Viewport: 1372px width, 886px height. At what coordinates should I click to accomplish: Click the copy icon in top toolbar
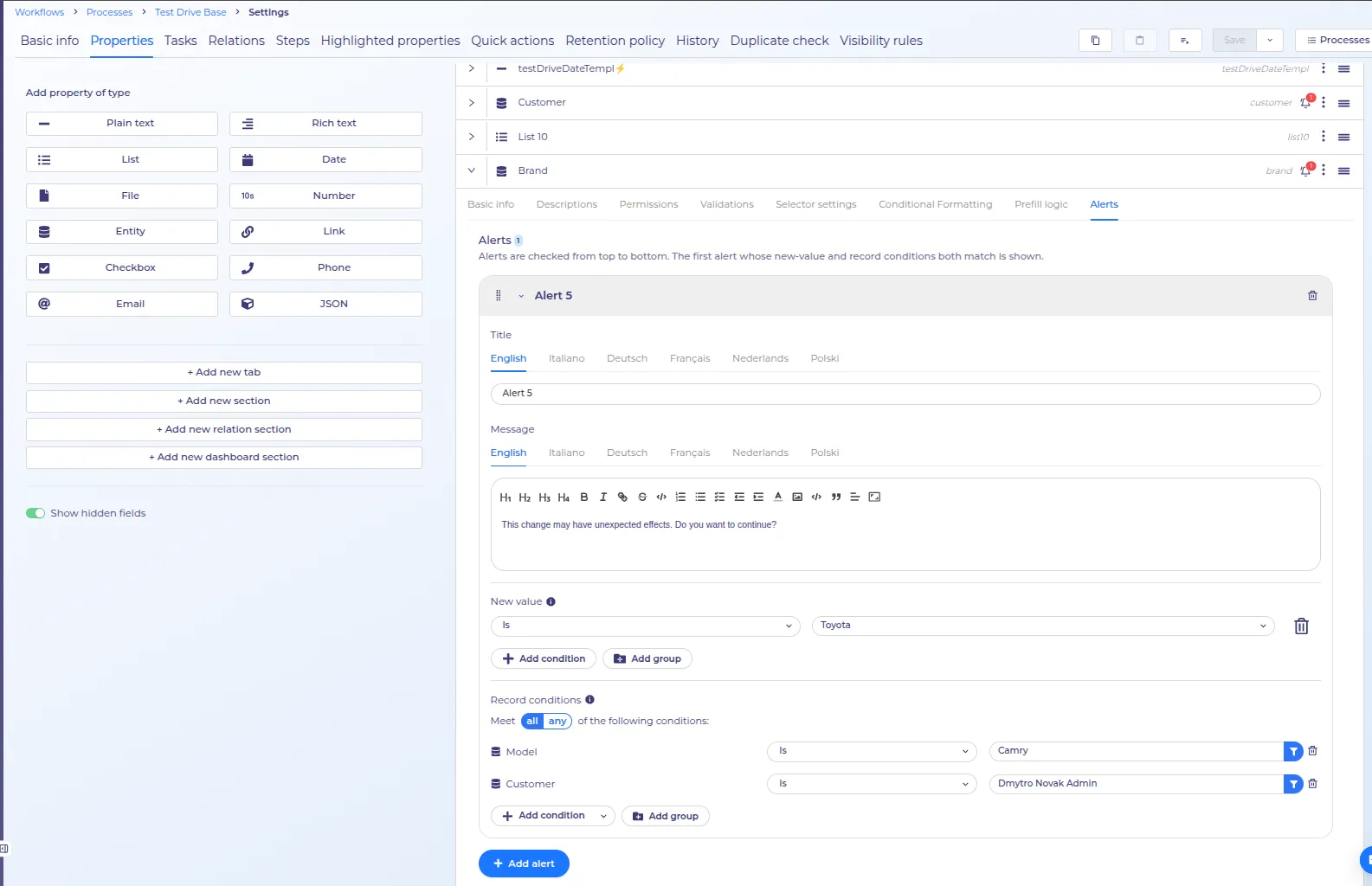pyautogui.click(x=1095, y=40)
